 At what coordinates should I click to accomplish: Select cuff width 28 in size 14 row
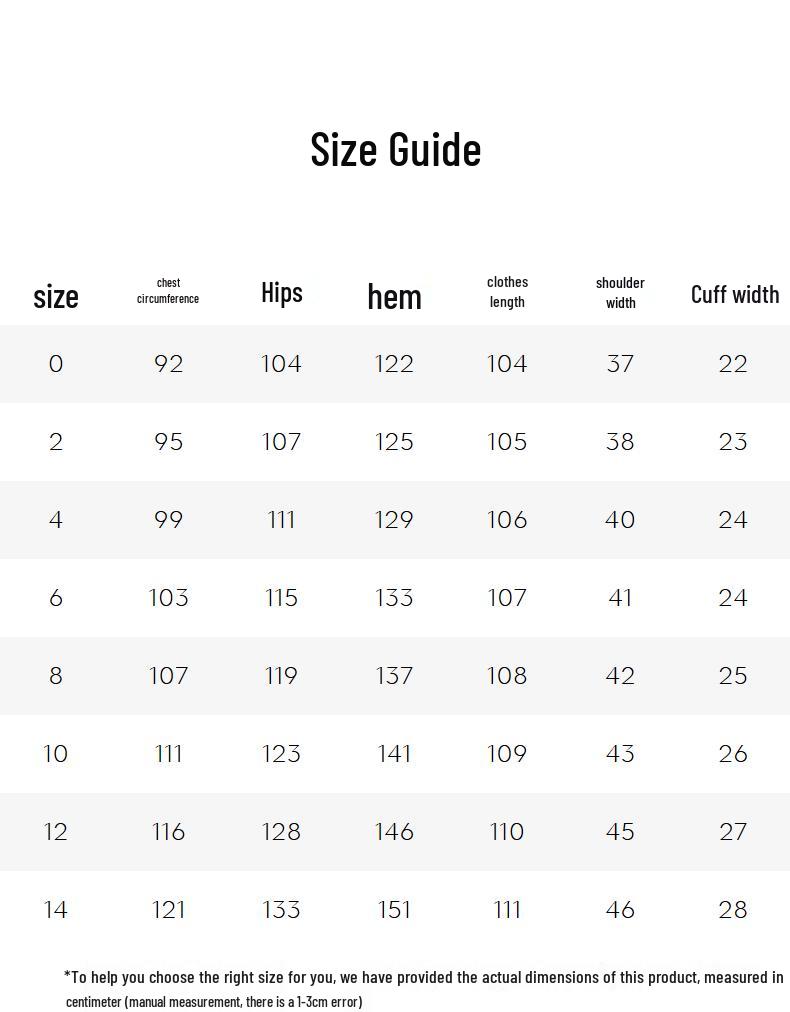pos(733,910)
